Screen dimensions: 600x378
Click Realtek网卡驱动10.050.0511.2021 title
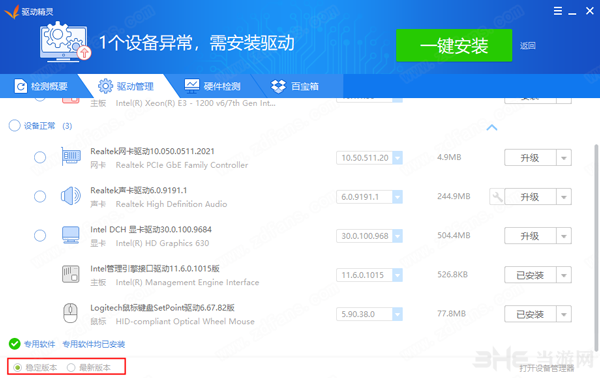click(x=152, y=151)
